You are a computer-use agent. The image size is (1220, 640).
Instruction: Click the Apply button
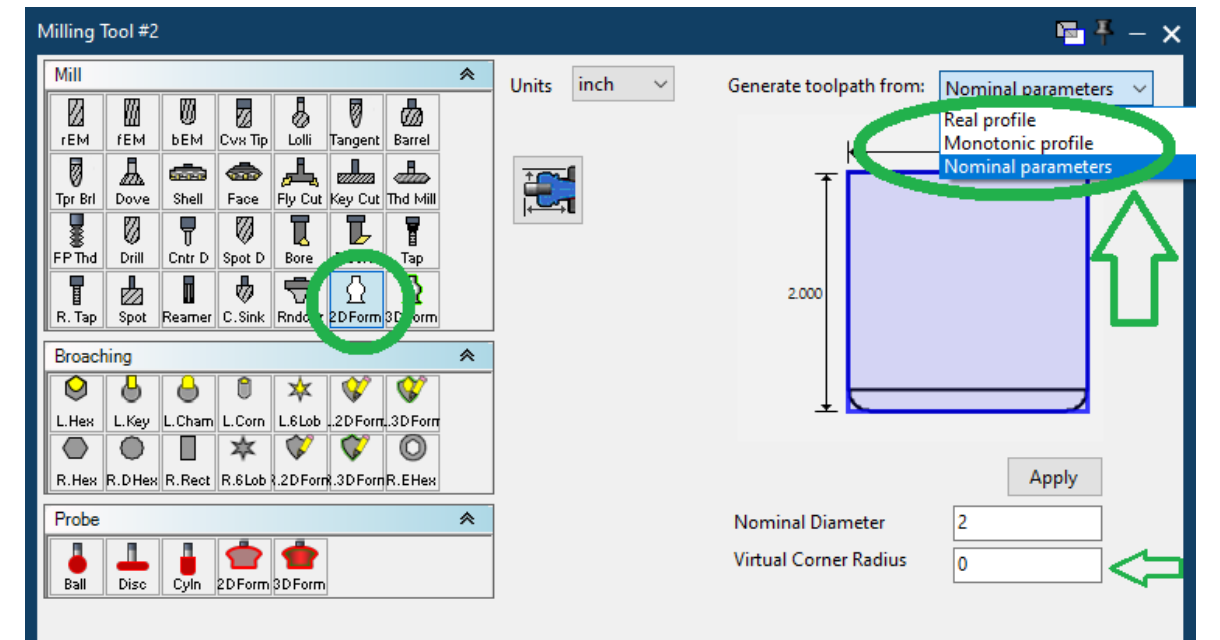pyautogui.click(x=1054, y=477)
